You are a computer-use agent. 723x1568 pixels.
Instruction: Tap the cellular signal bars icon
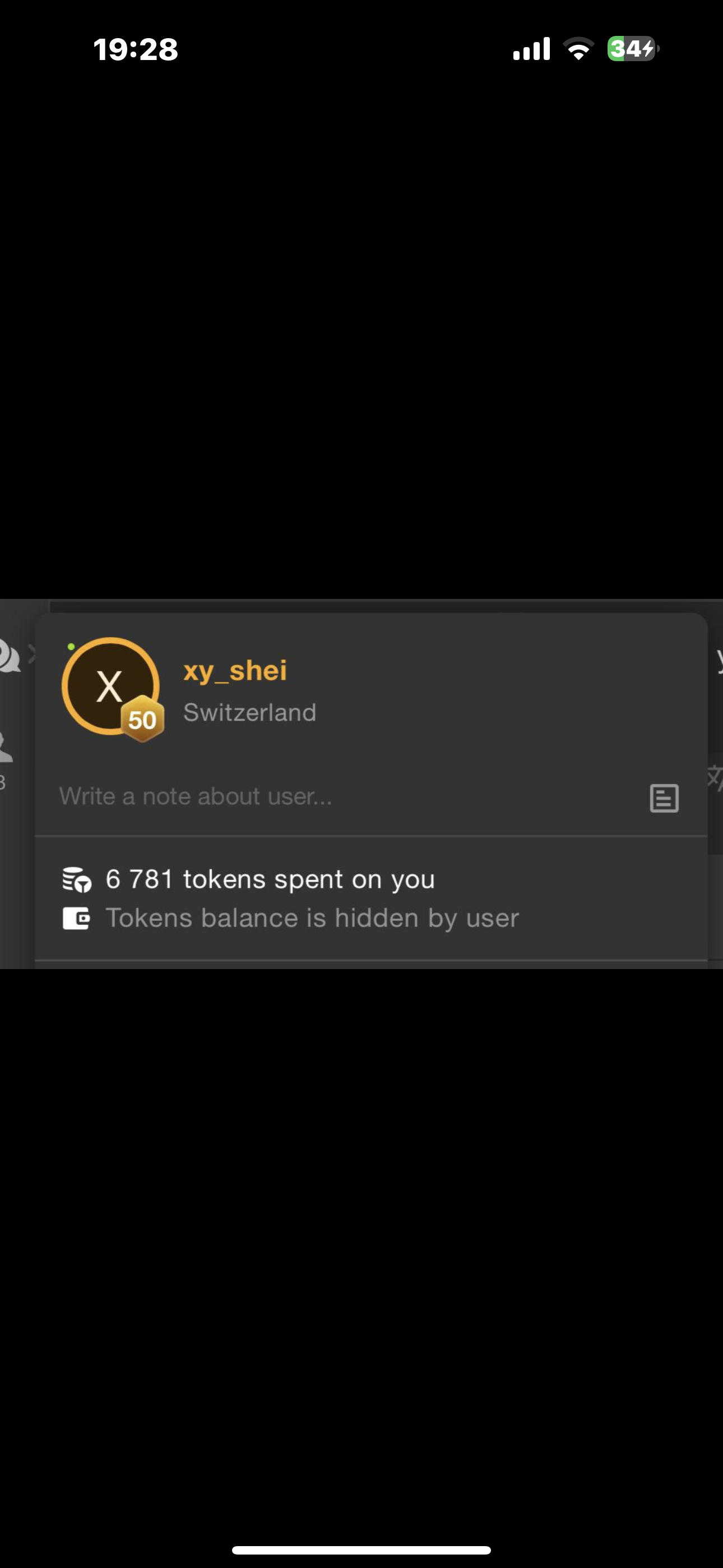pyautogui.click(x=531, y=49)
